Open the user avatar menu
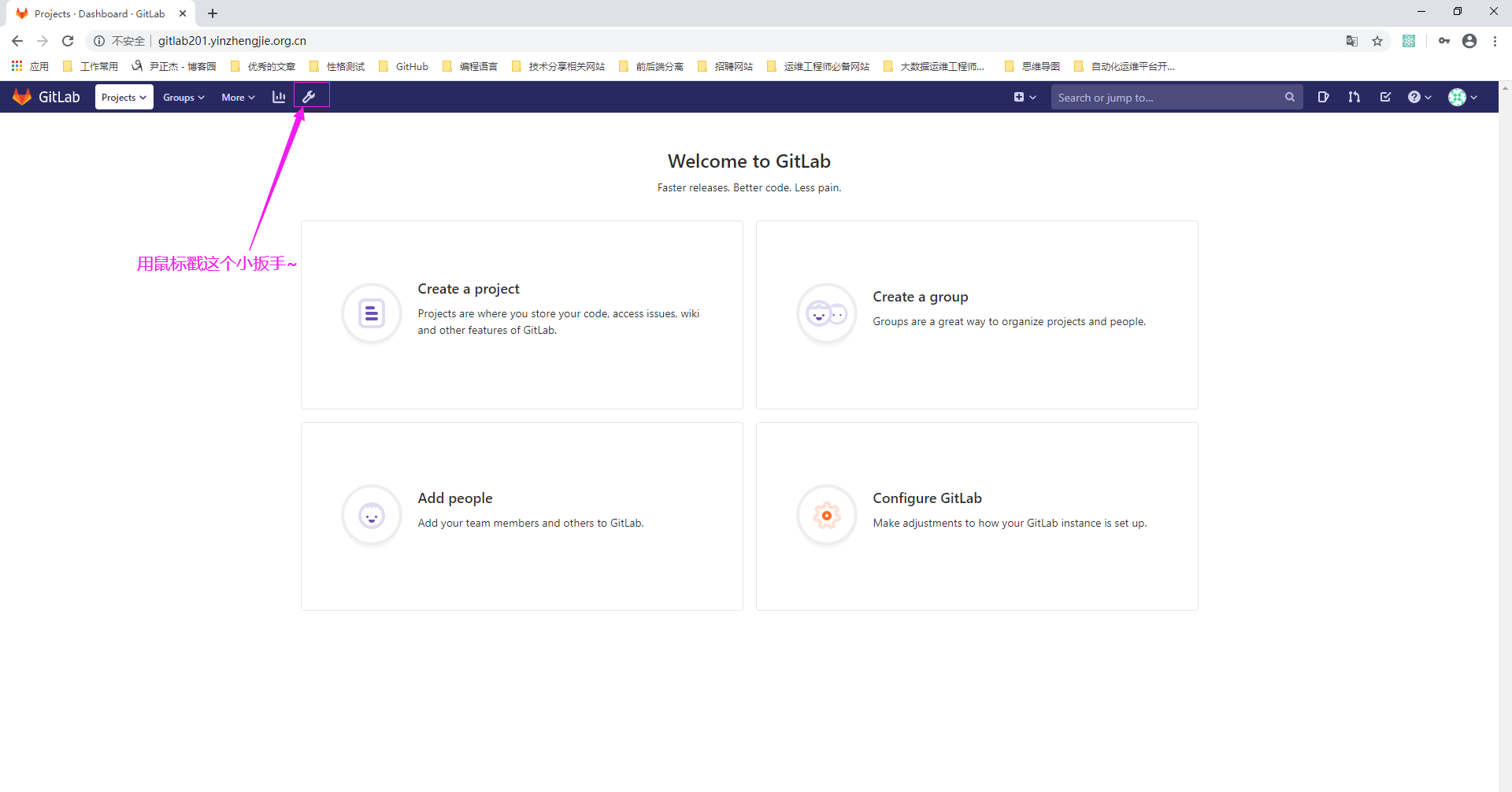The height and width of the screenshot is (792, 1512). coord(1462,97)
